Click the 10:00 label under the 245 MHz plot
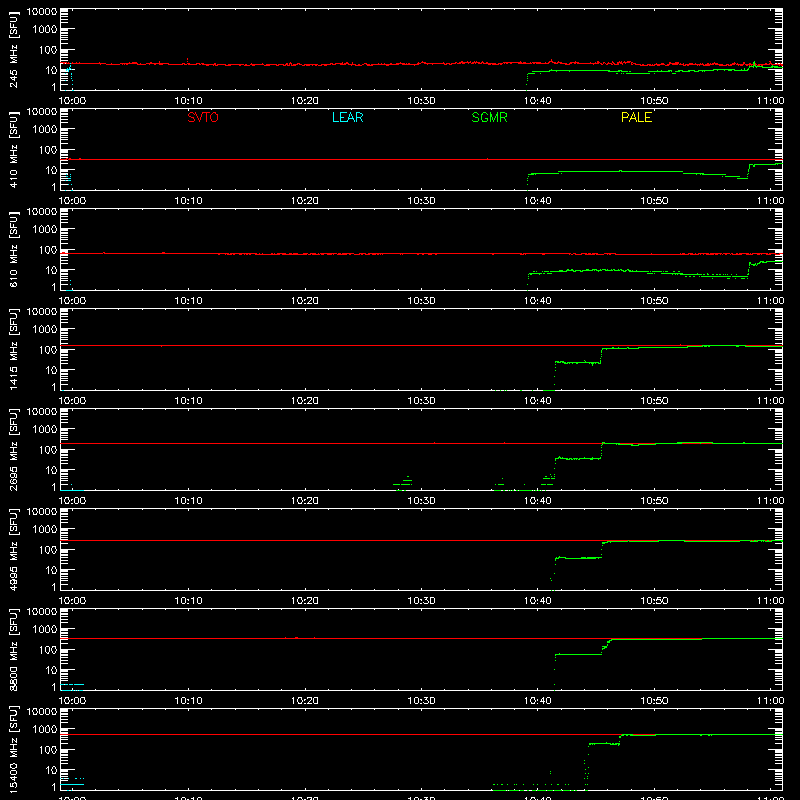Screen dimensions: 800x800 [72, 101]
